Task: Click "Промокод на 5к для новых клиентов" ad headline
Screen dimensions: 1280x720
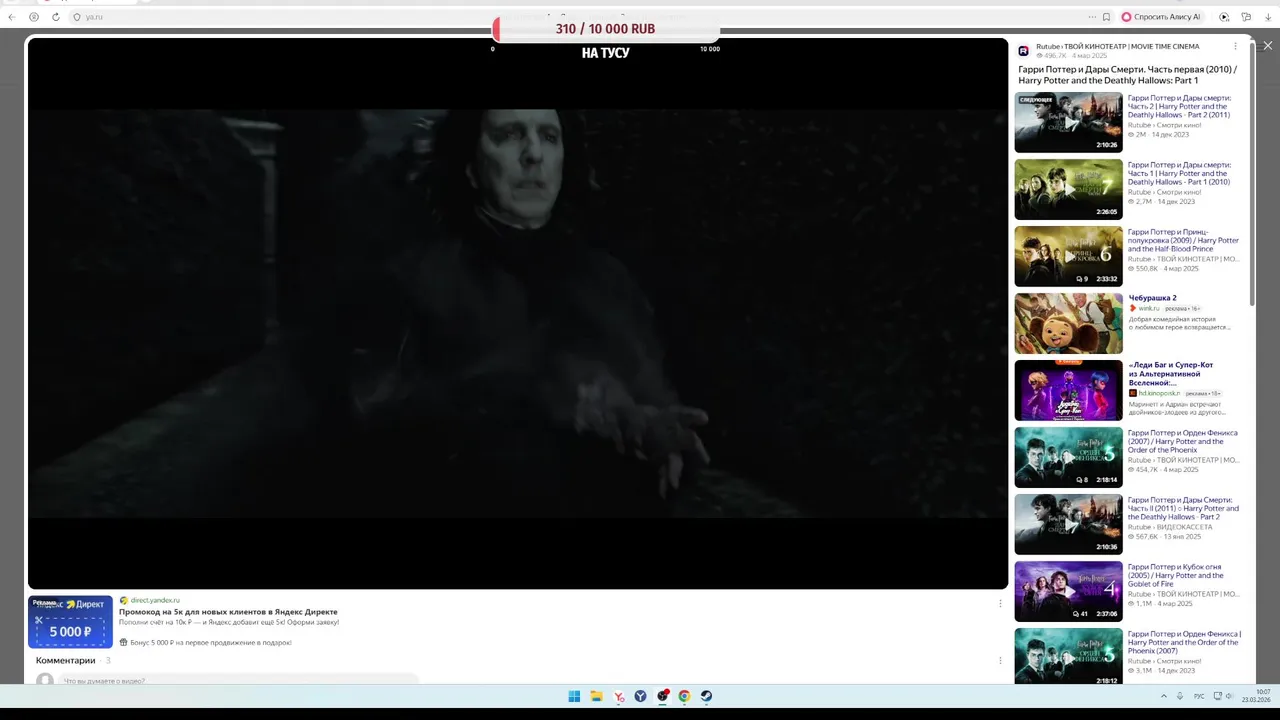Action: (x=228, y=611)
